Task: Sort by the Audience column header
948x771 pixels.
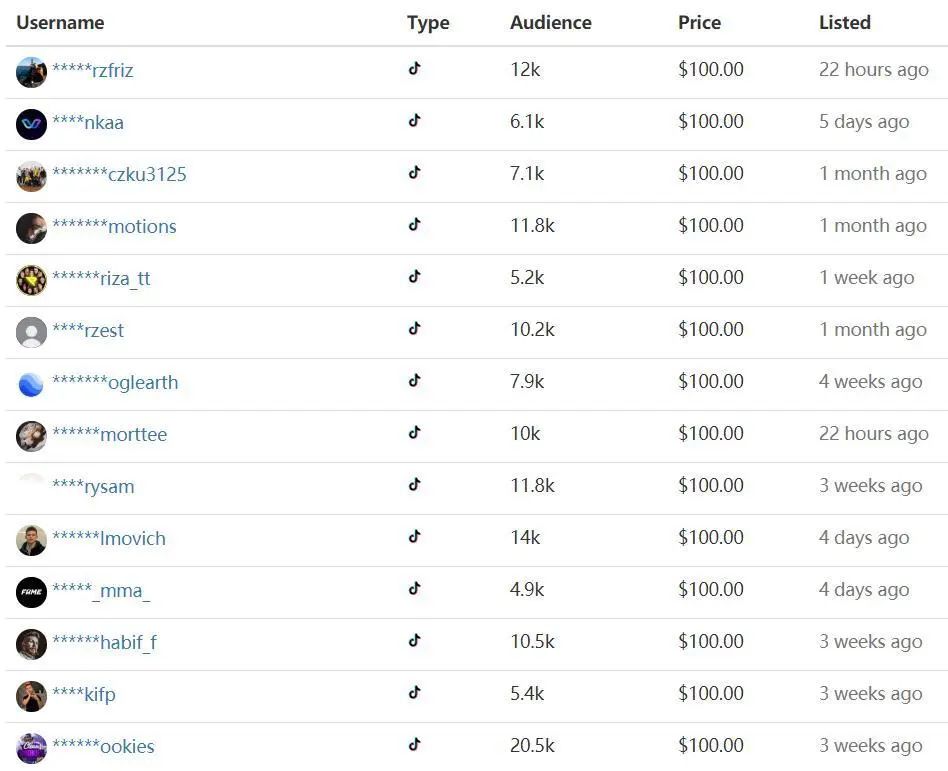Action: pyautogui.click(x=550, y=22)
